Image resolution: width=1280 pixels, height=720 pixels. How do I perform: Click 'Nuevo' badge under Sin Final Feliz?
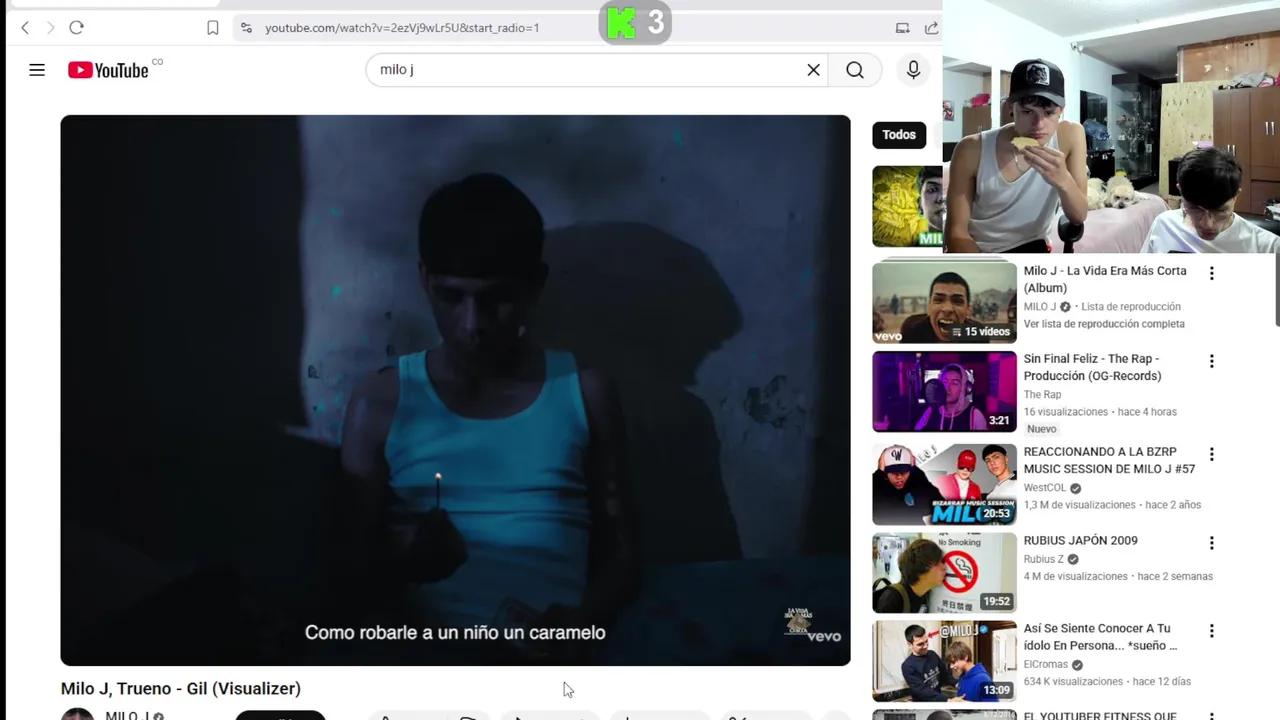point(1041,429)
